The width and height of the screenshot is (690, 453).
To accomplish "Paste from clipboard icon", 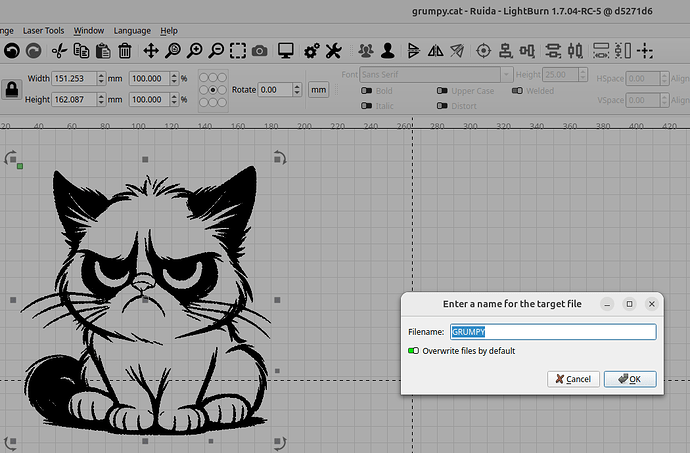I will (103, 51).
